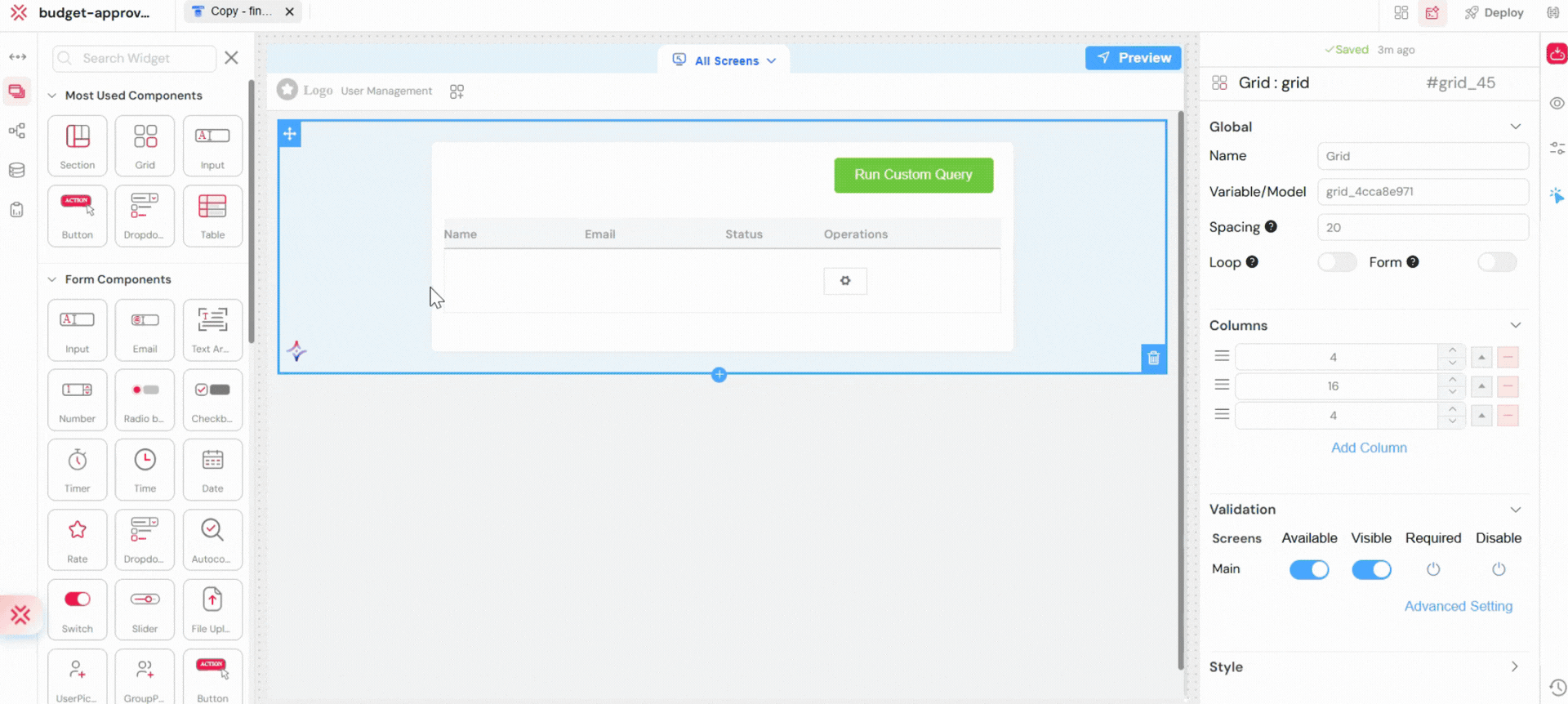Delete the grid using trash icon
1568x704 pixels.
click(x=1153, y=358)
